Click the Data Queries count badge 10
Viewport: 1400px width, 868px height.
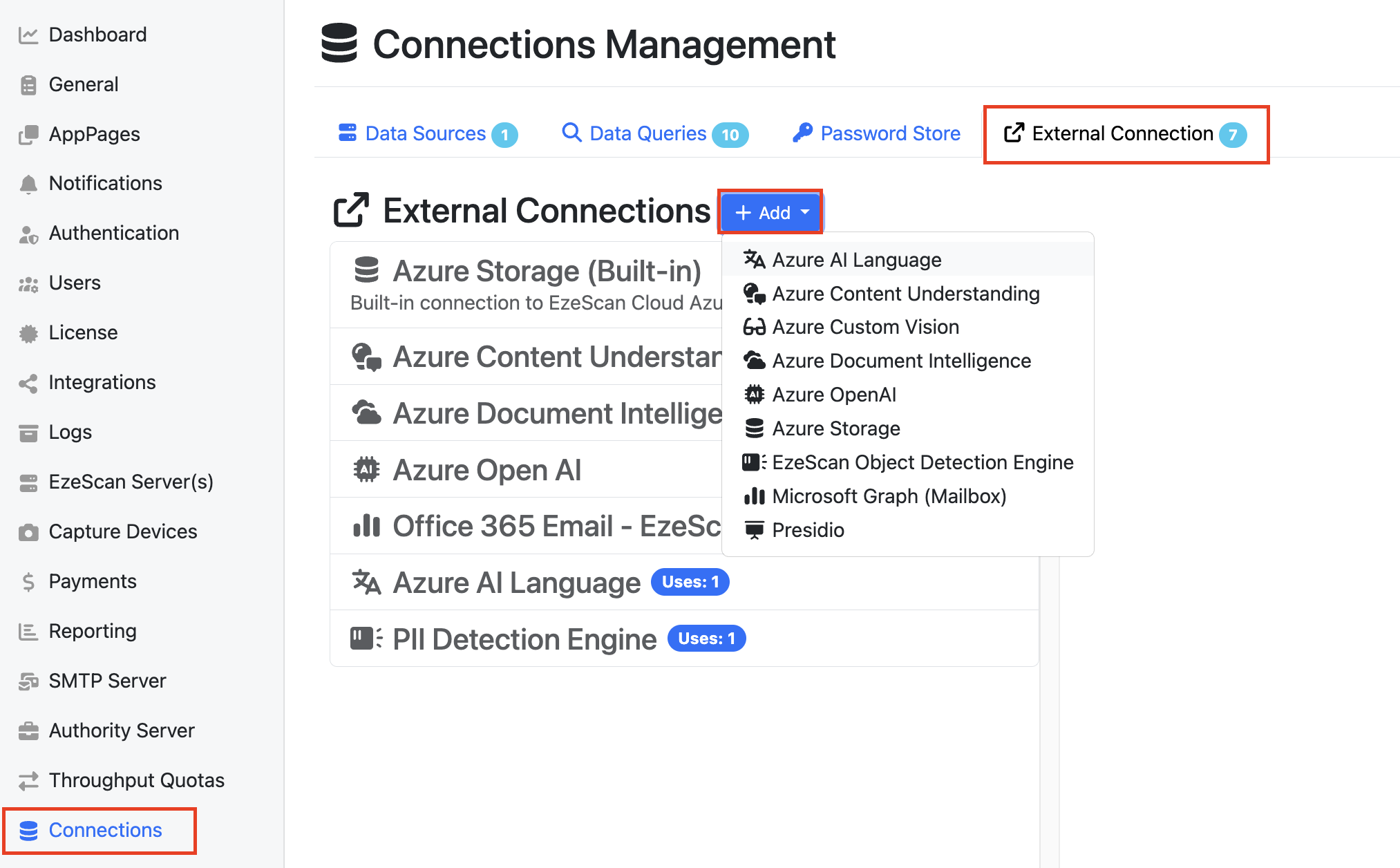pyautogui.click(x=730, y=134)
